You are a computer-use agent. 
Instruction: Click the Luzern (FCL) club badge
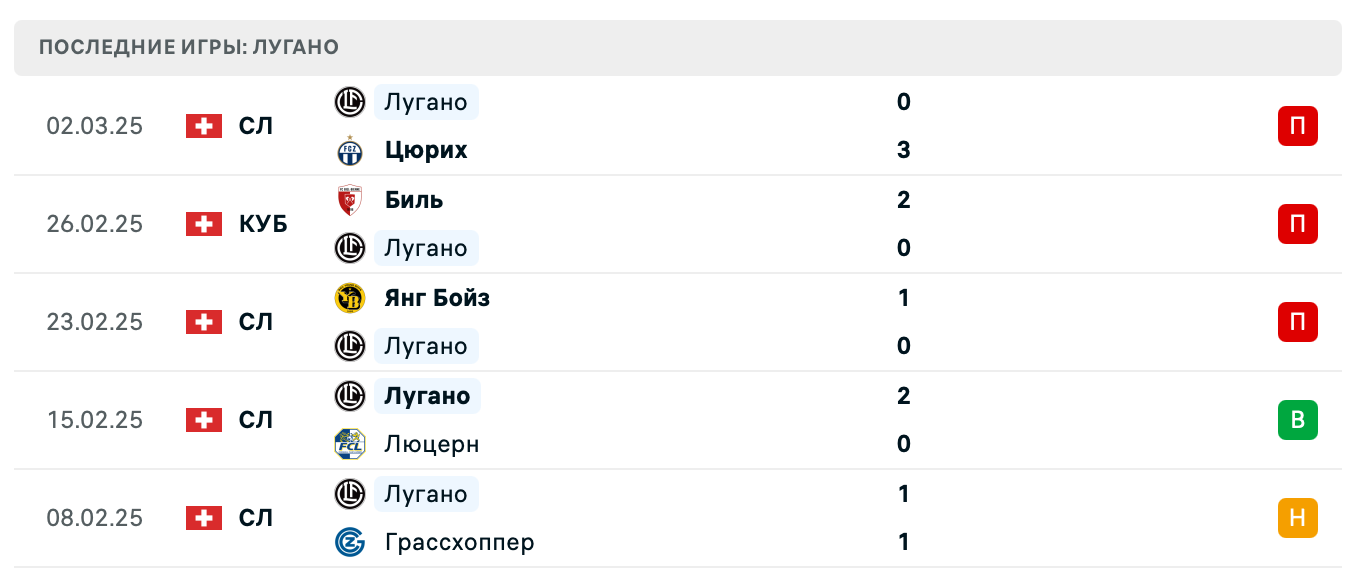[349, 444]
